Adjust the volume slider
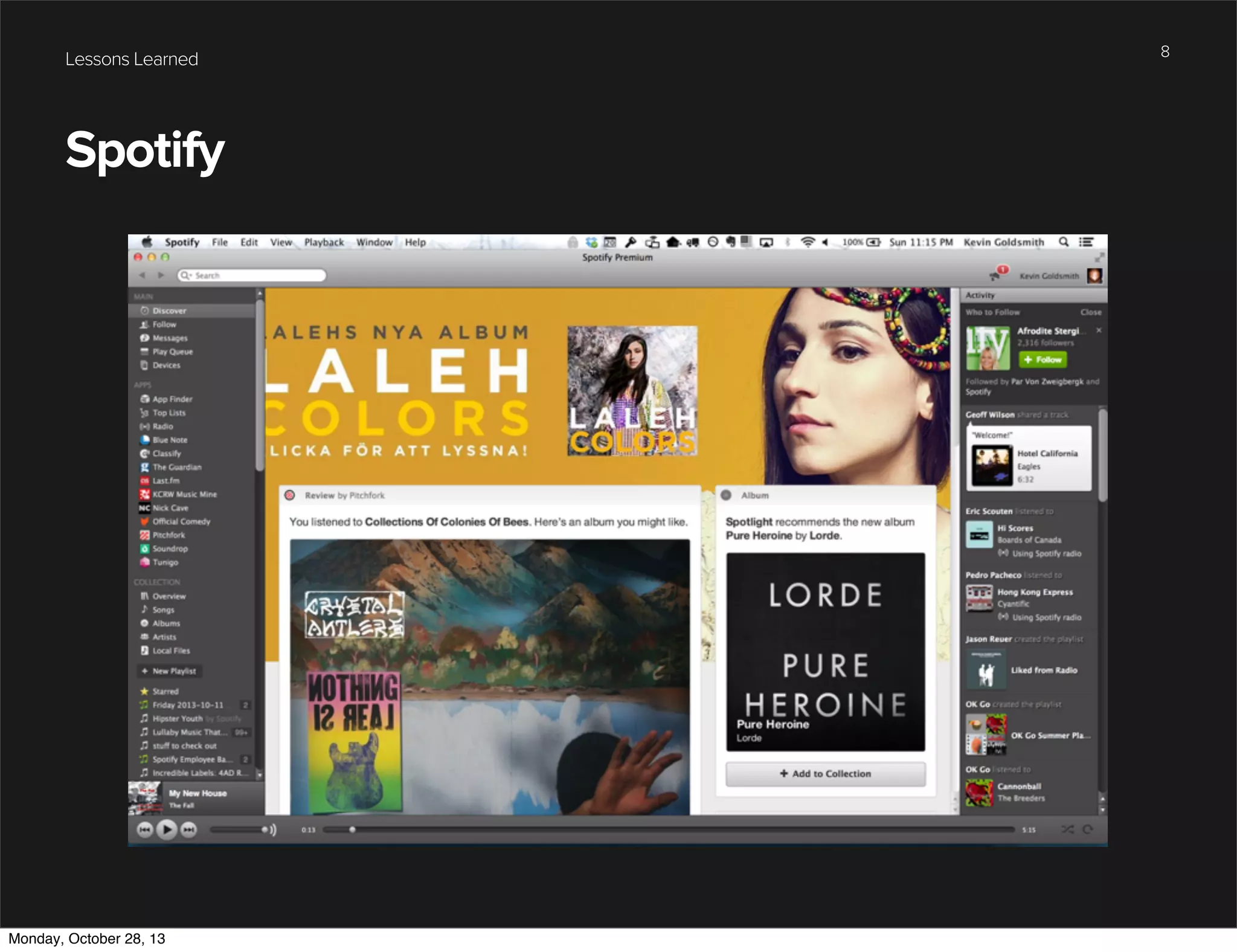 pyautogui.click(x=239, y=829)
